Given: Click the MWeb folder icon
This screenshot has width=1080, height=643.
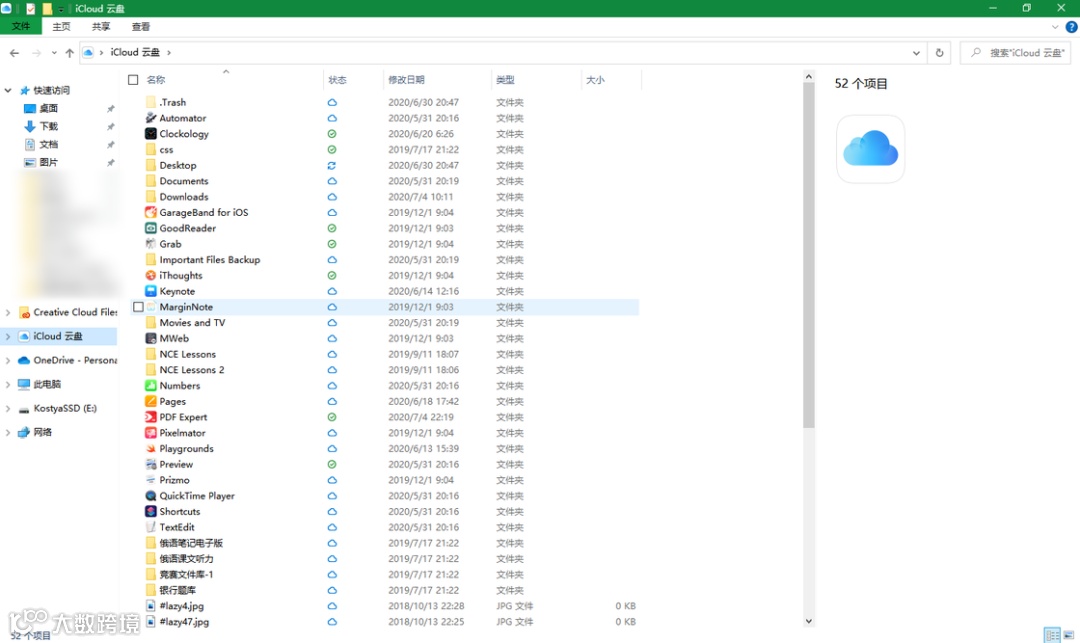Looking at the screenshot, I should [x=151, y=338].
